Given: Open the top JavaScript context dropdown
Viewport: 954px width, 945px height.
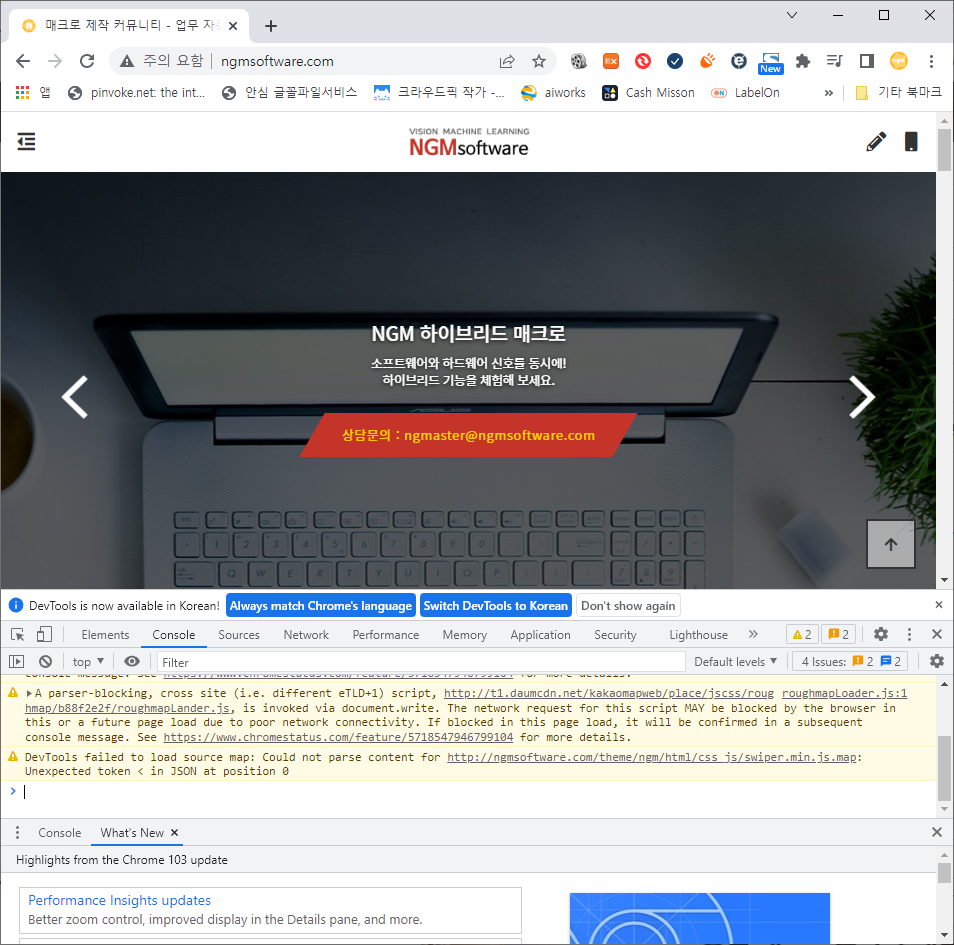Looking at the screenshot, I should point(88,661).
